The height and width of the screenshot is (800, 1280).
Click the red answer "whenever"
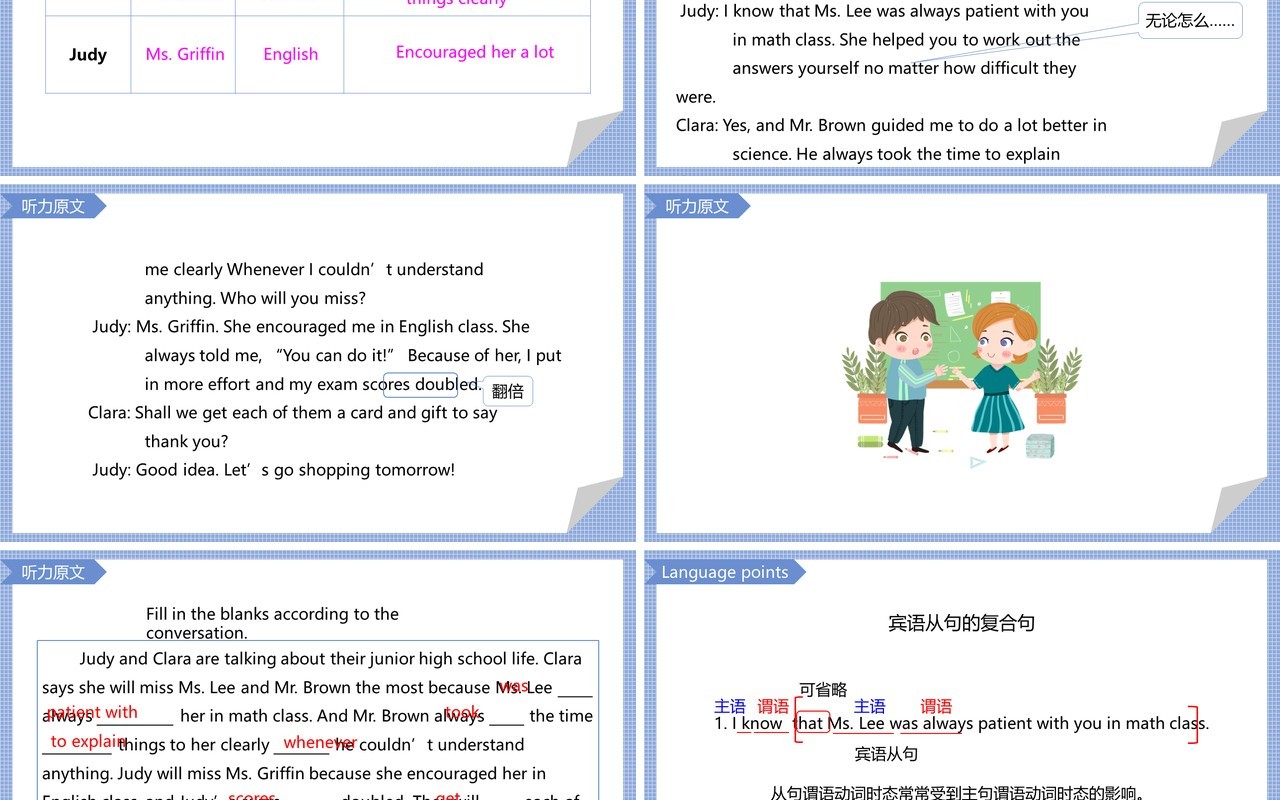(x=320, y=742)
